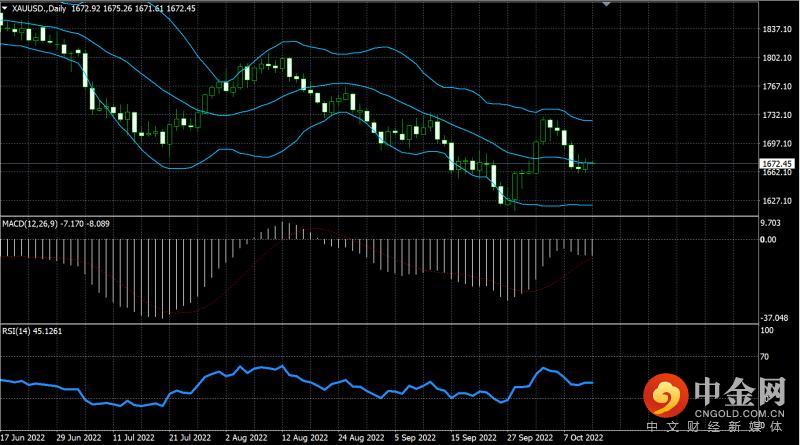Select the RSI(14) indicator label
Screen dimensions: 800x445
18,329
